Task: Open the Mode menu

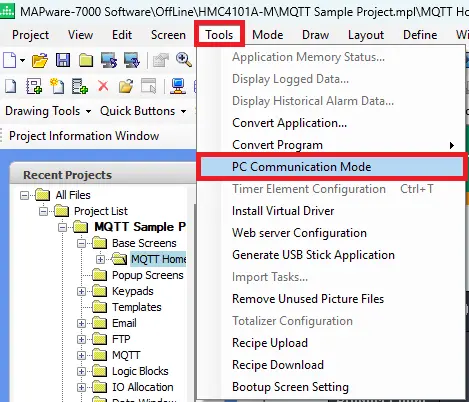Action: [x=267, y=35]
